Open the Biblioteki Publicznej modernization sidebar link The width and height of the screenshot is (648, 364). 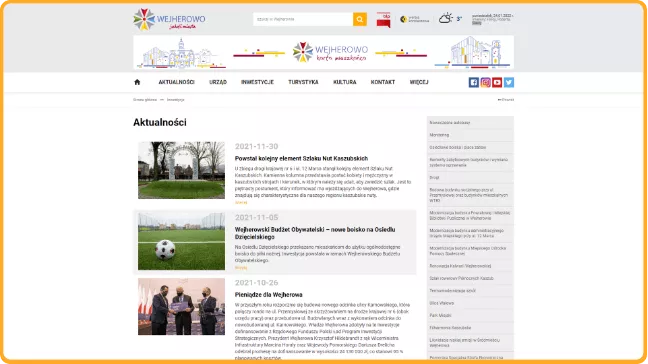point(470,215)
